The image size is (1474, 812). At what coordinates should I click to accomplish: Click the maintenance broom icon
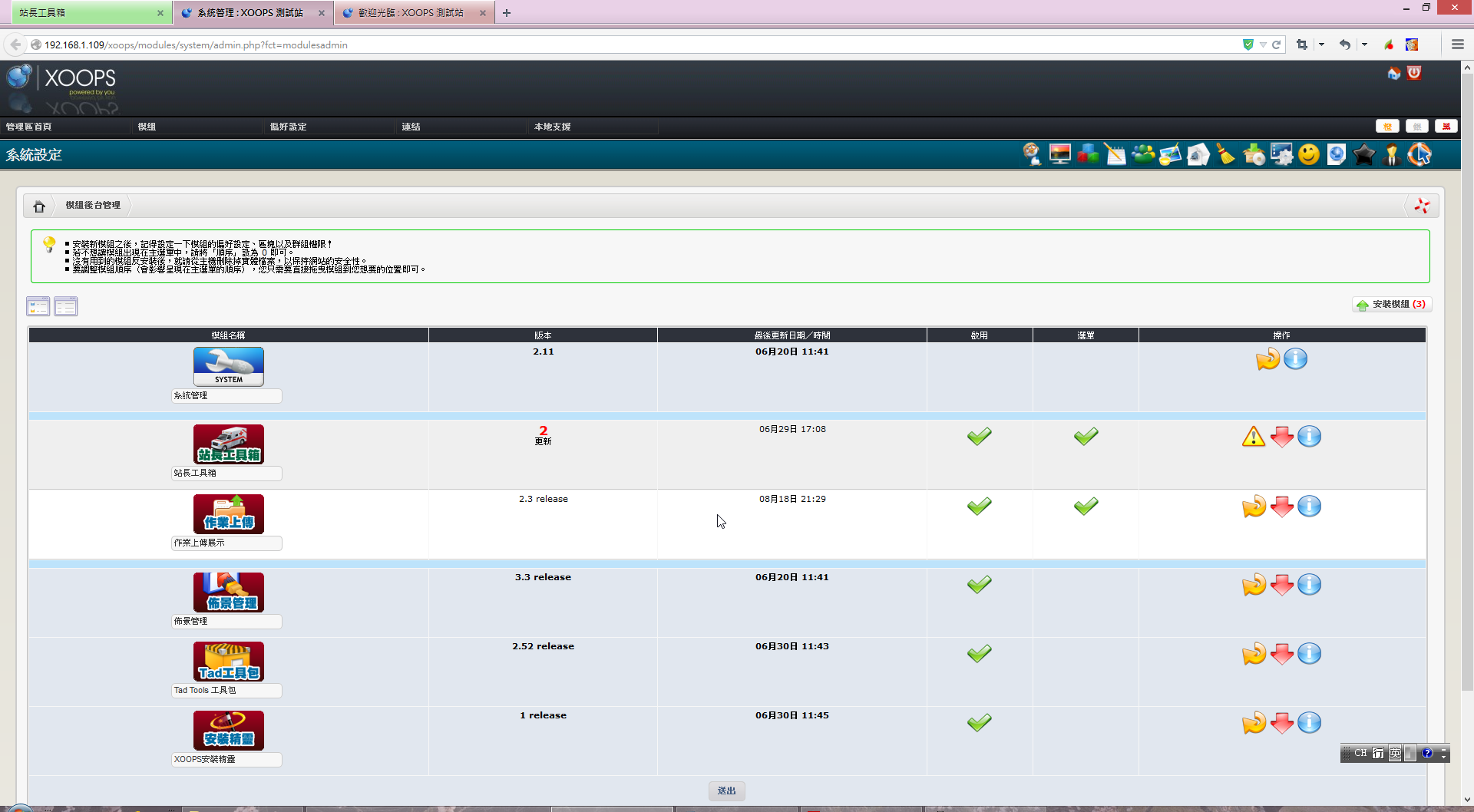pyautogui.click(x=1226, y=155)
